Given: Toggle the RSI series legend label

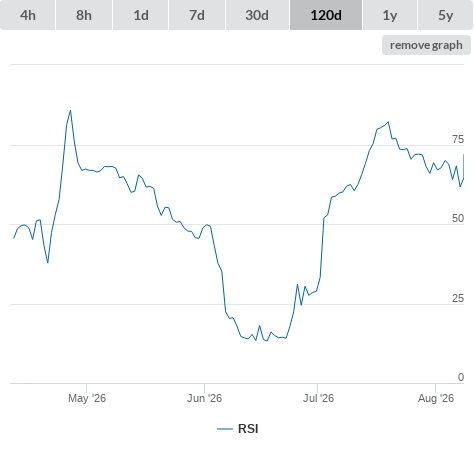Looking at the screenshot, I should [x=248, y=429].
